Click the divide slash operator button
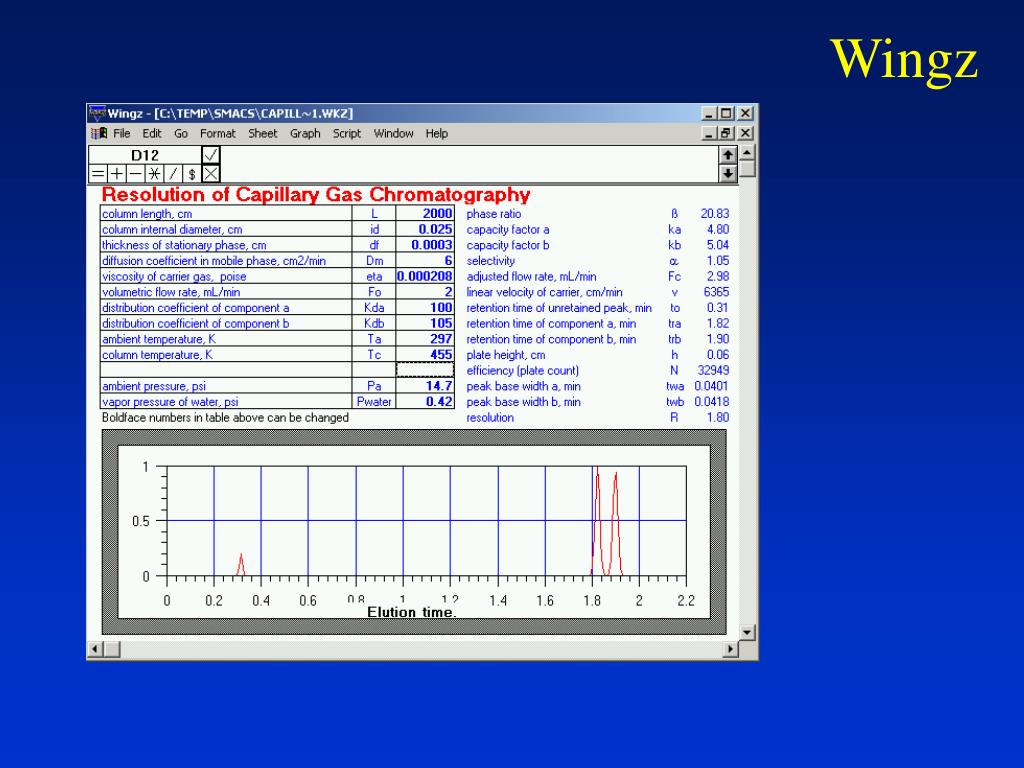 click(173, 174)
